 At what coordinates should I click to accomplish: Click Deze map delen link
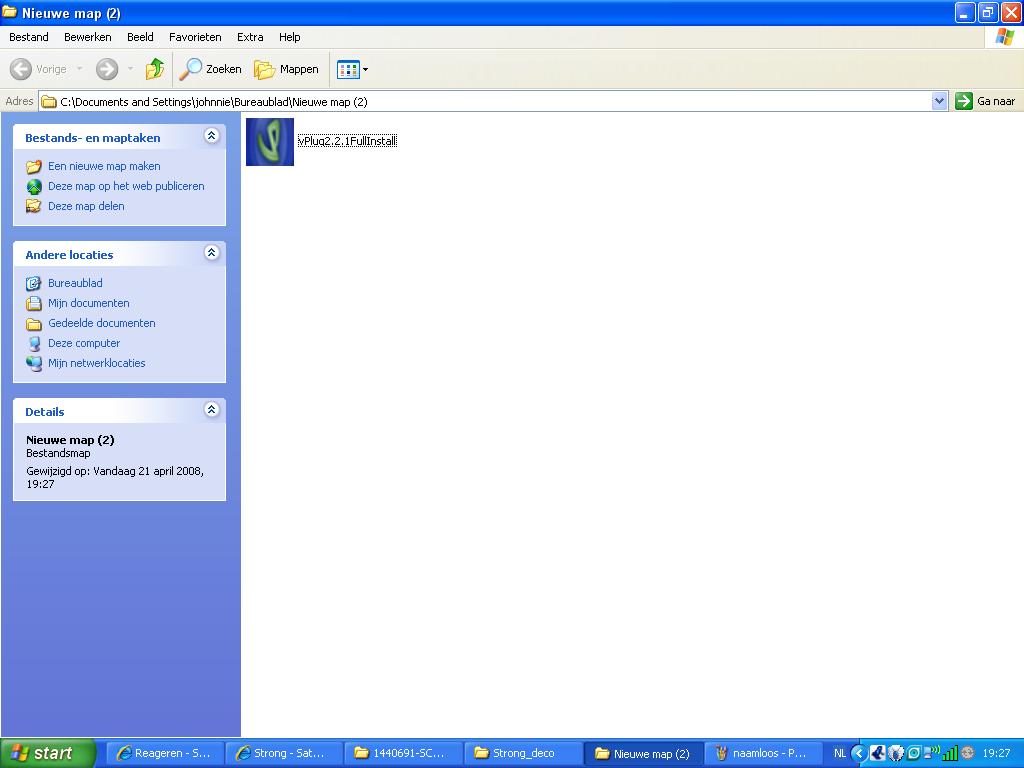tap(86, 206)
